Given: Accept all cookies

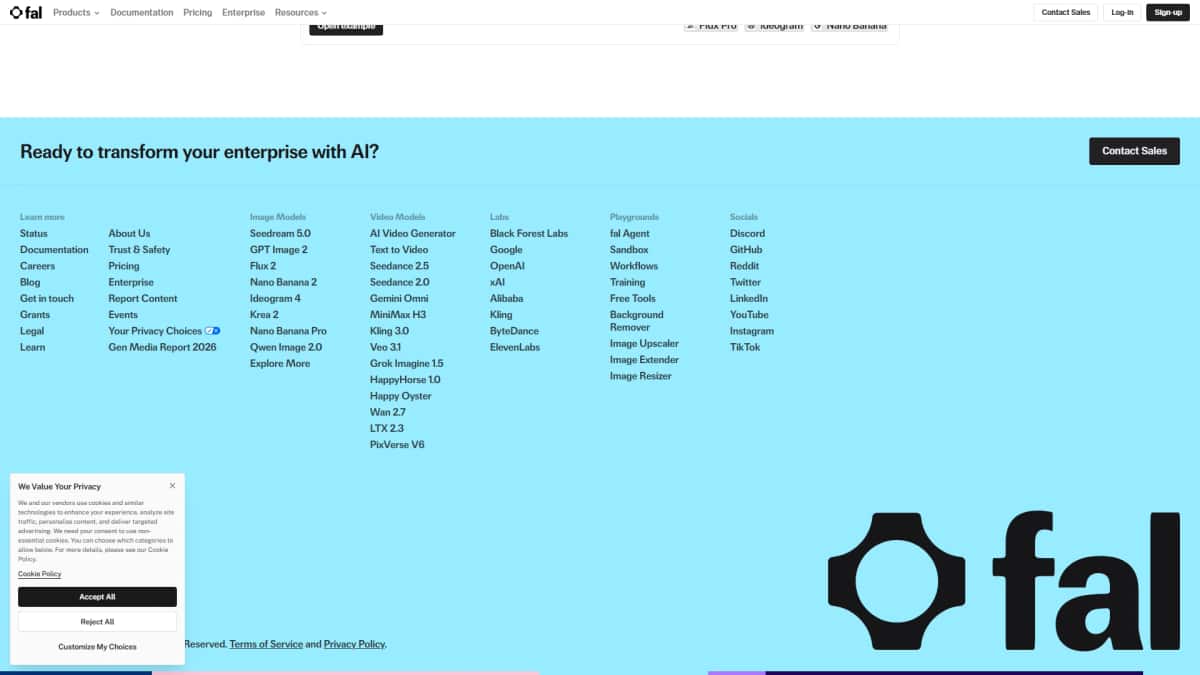Looking at the screenshot, I should (x=97, y=597).
